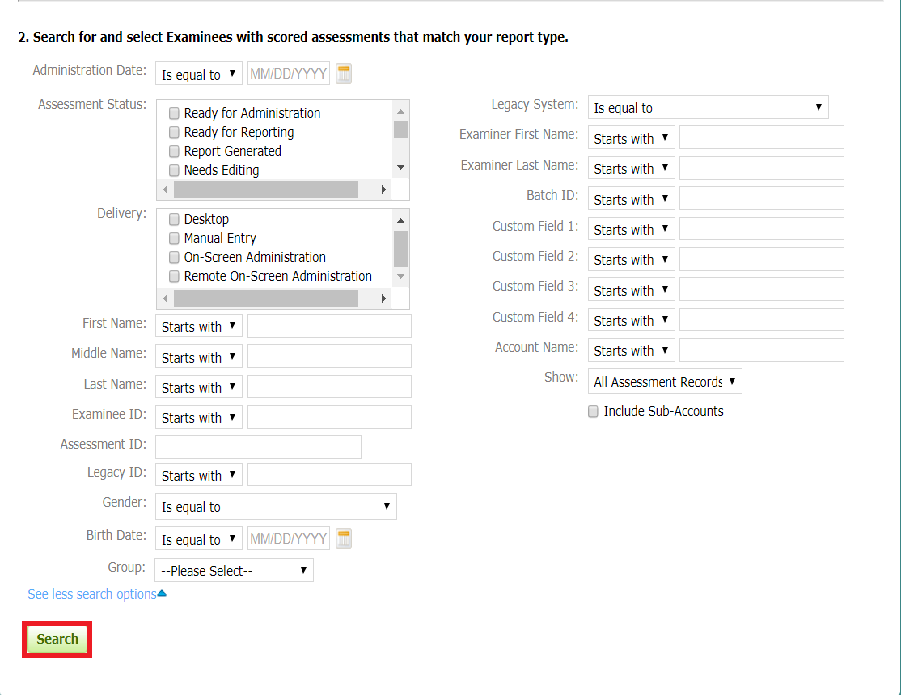Enable the Include Sub-Accounts checkbox
Screen dimensions: 901x695
tap(594, 411)
